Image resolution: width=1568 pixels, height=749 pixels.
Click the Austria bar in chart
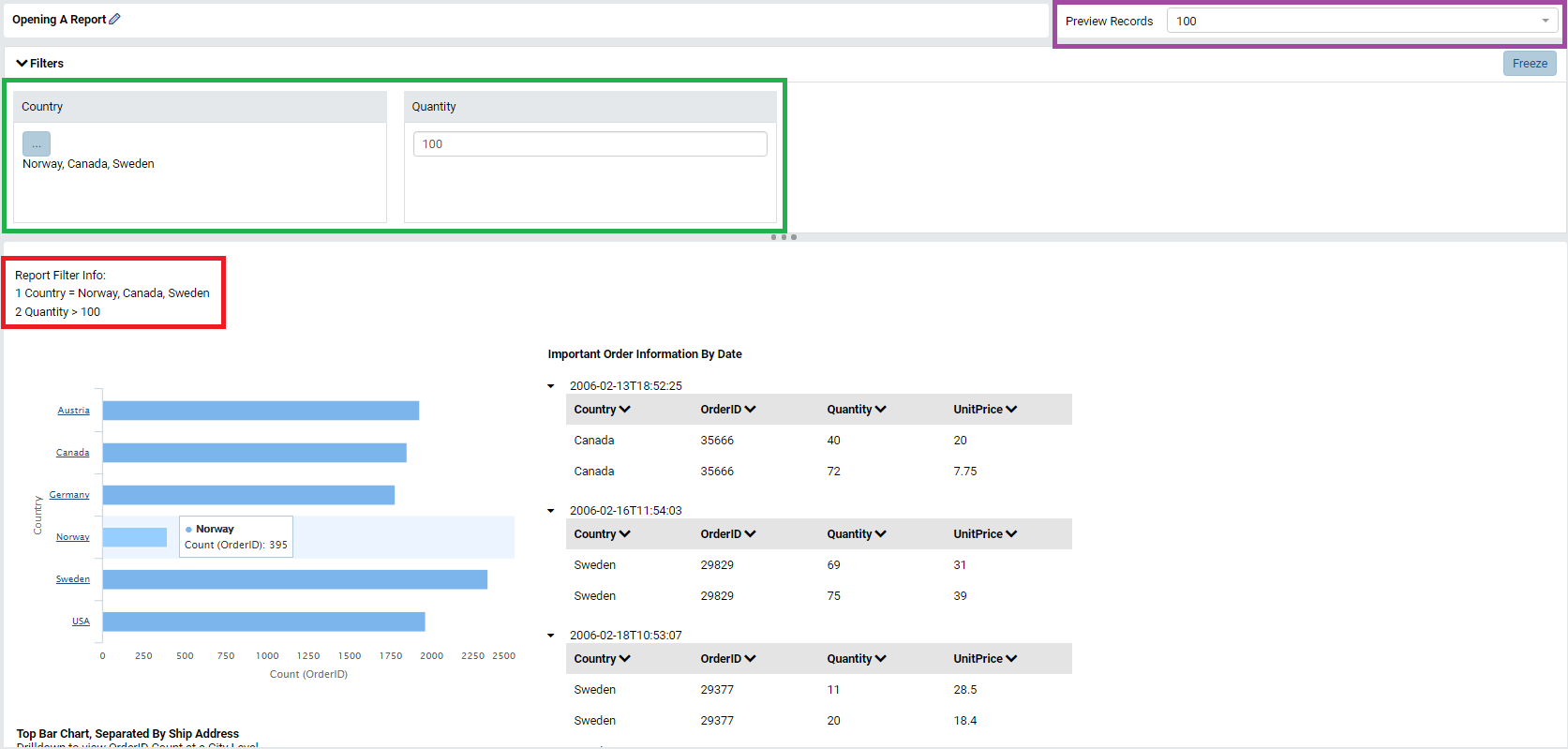[x=261, y=411]
